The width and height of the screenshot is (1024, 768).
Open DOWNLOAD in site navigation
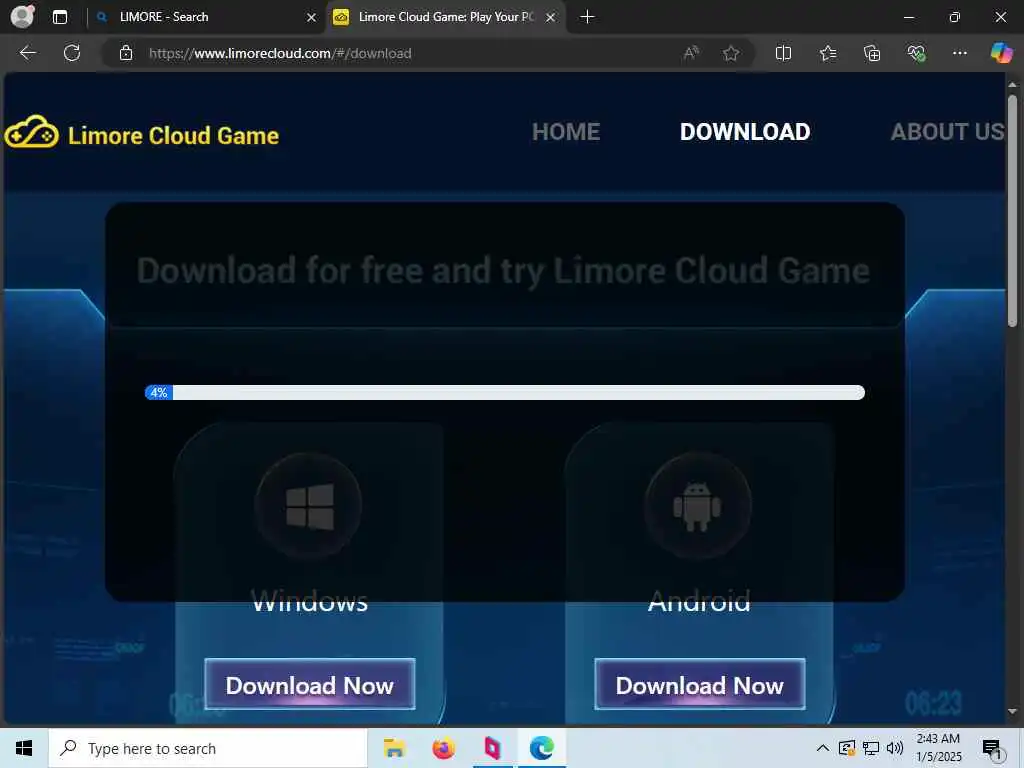click(x=744, y=132)
